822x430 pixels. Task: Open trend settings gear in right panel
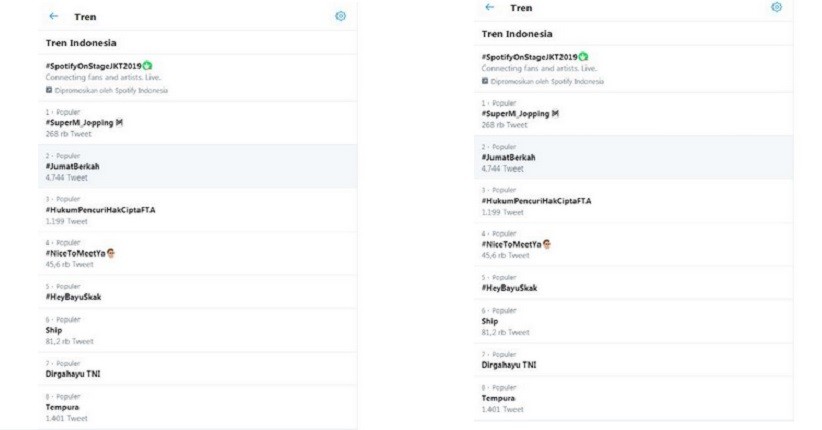(776, 7)
